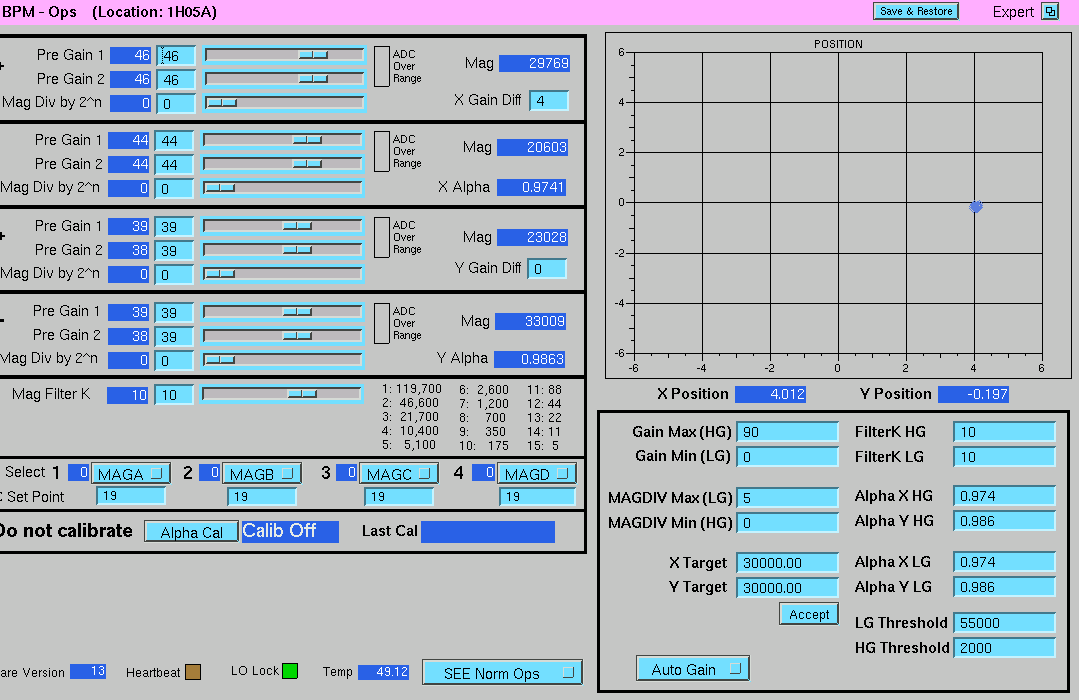Viewport: 1079px width, 700px height.
Task: Click set point field under MAGC
Action: [x=398, y=496]
